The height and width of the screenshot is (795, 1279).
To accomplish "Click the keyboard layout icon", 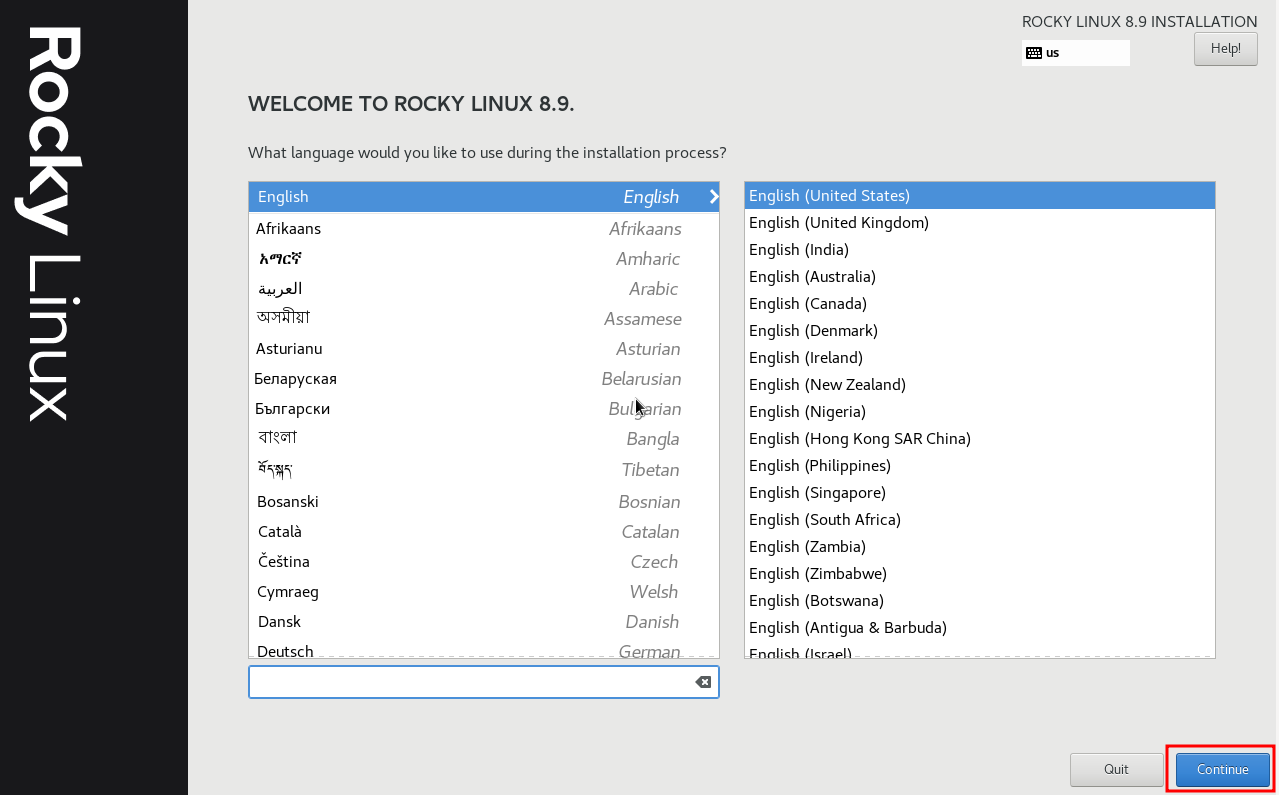I will click(1034, 53).
